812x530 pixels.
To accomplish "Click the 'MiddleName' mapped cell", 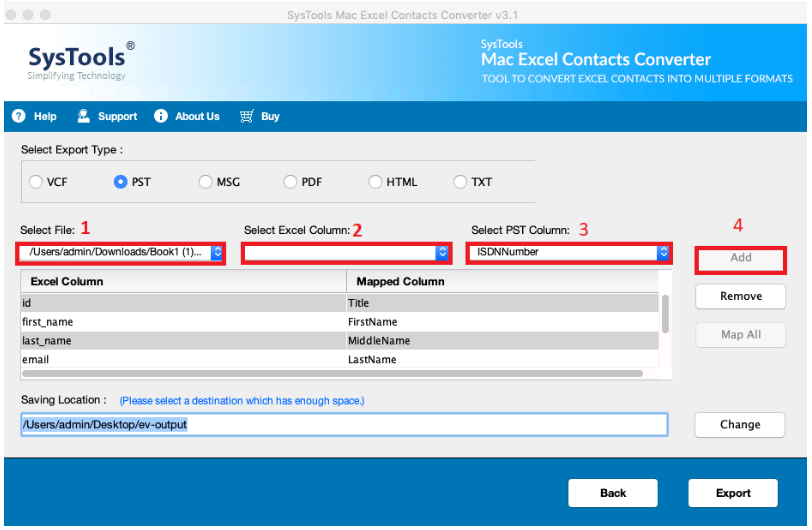I will coord(503,341).
